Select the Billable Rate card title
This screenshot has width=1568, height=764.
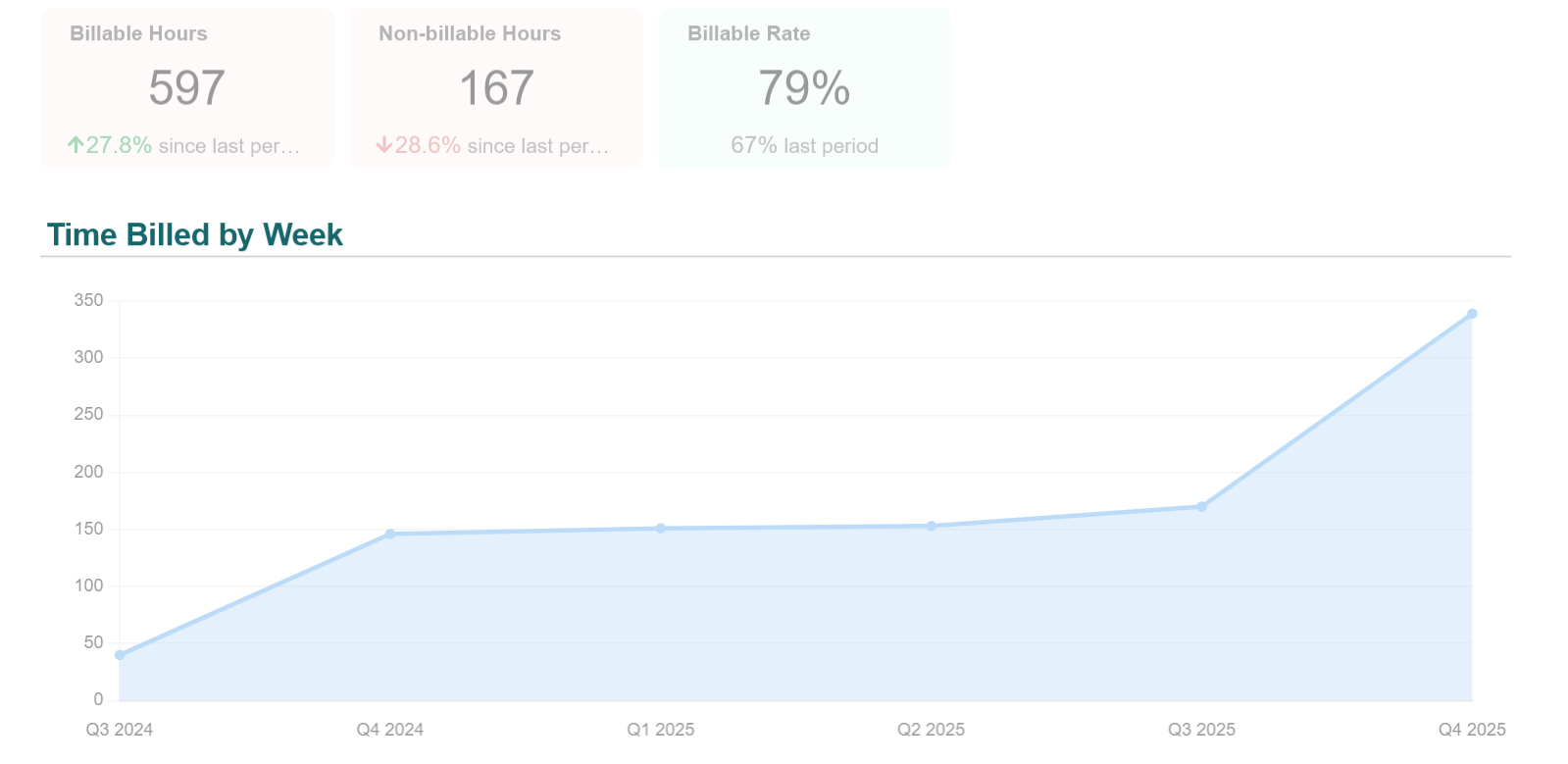[748, 33]
